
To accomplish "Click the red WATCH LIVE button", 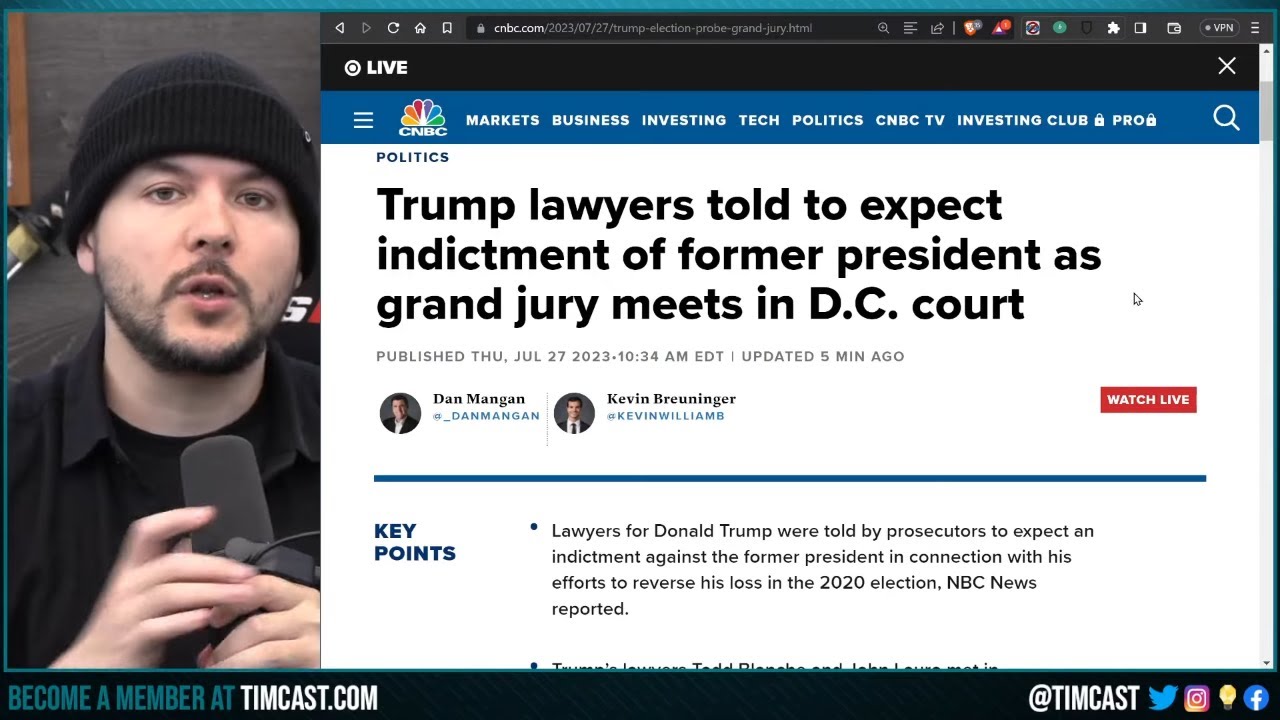I will (1148, 399).
